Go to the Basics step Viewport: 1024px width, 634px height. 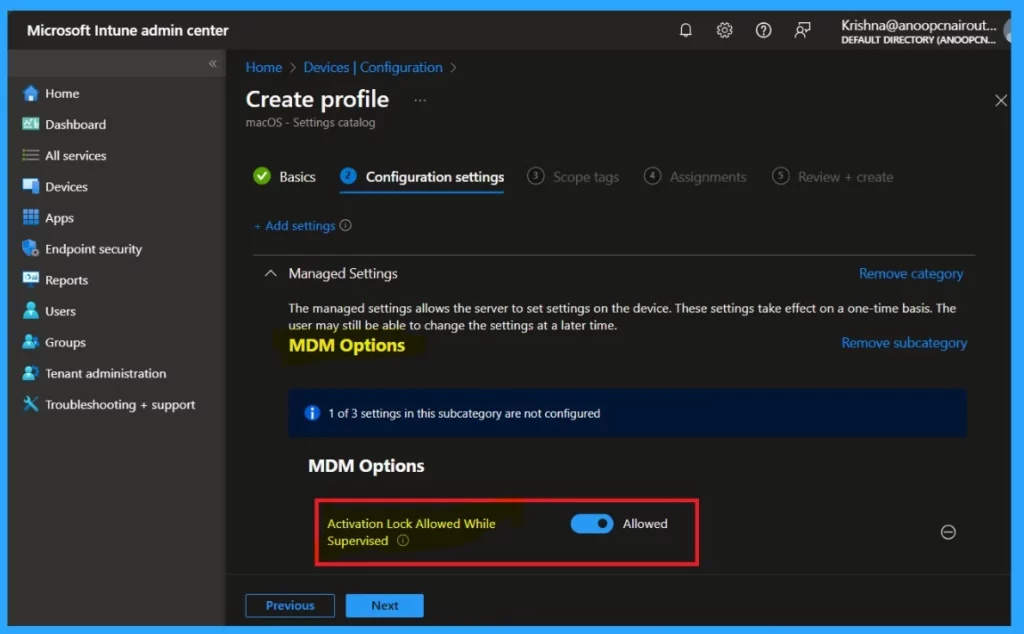click(284, 177)
